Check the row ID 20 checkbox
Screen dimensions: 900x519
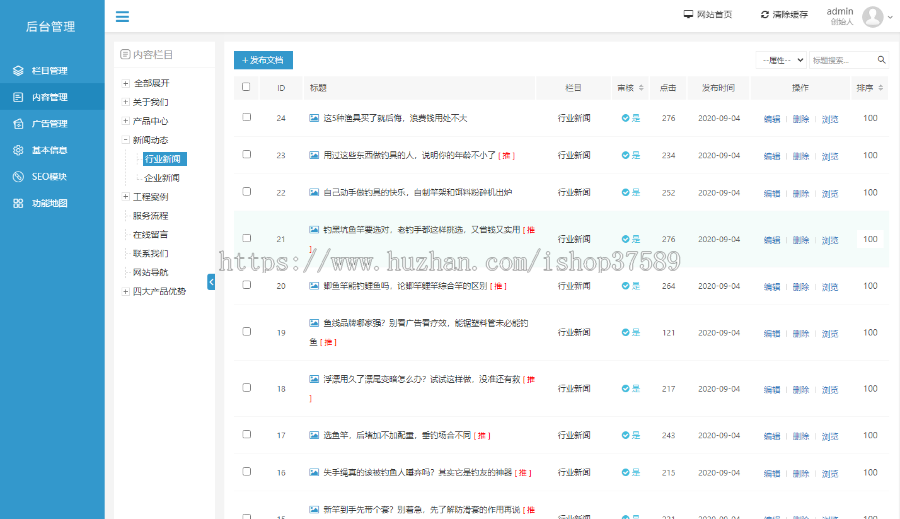pos(247,285)
